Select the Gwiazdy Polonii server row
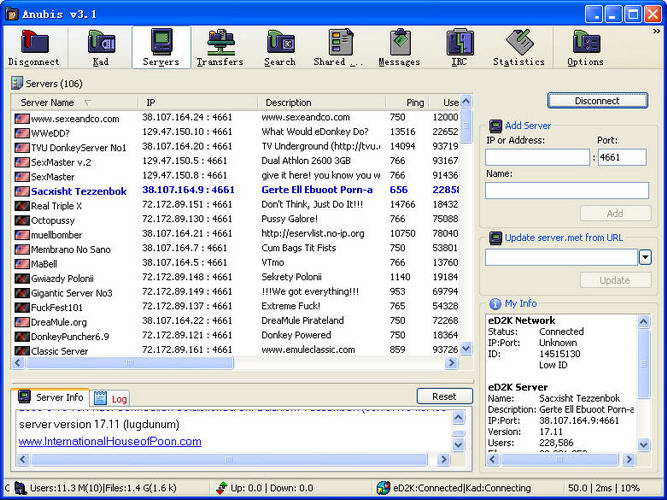This screenshot has width=667, height=500. coord(236,277)
